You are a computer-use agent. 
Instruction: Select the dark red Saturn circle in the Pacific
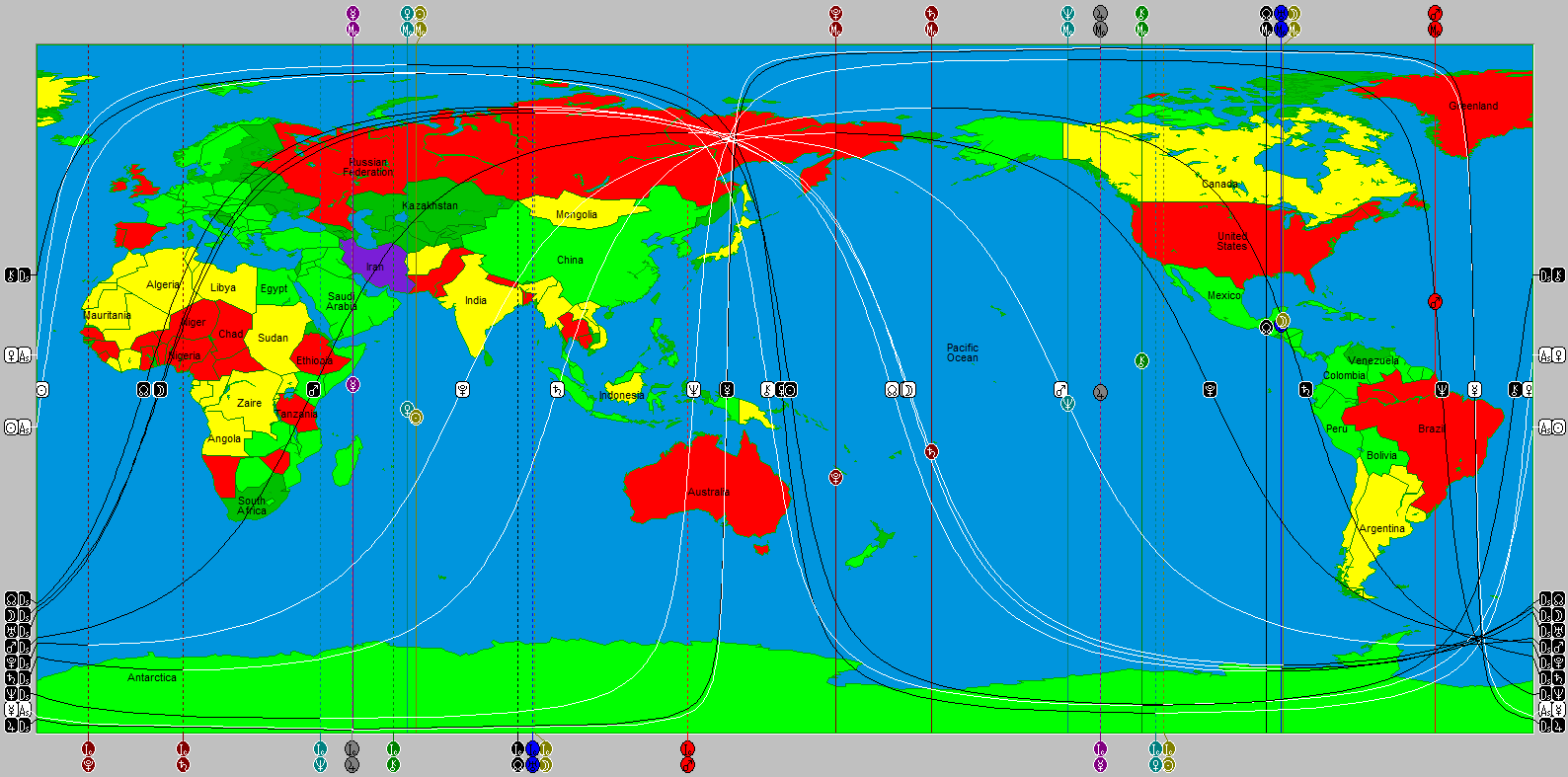(x=931, y=452)
